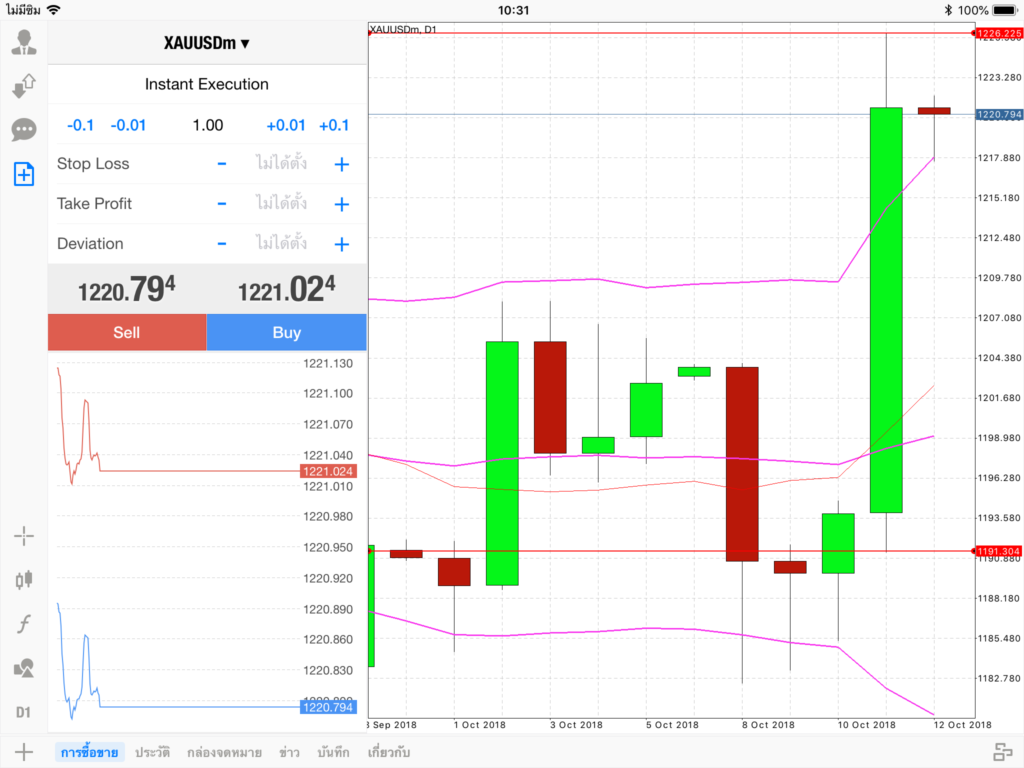Open the drawing objects shapes icon

click(x=24, y=668)
